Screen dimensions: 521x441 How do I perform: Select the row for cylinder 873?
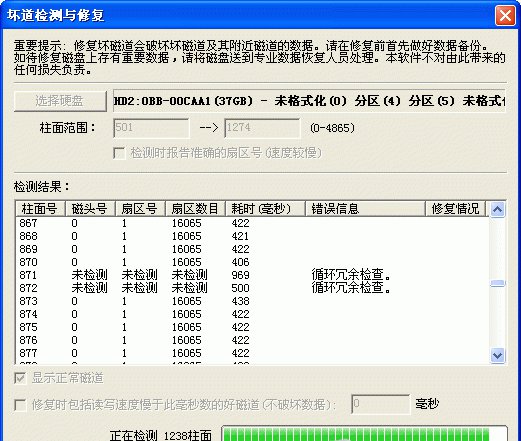tap(252, 301)
